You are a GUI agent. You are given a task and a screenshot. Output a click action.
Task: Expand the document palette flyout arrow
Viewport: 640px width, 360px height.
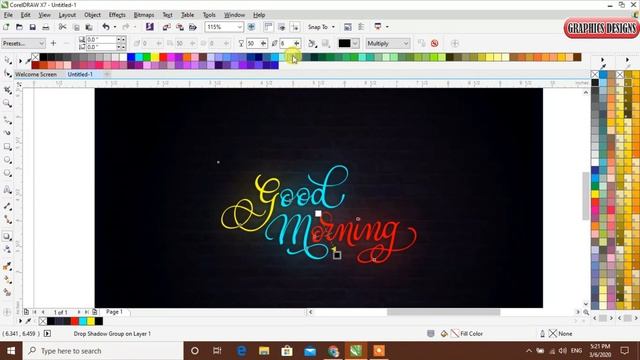20,321
